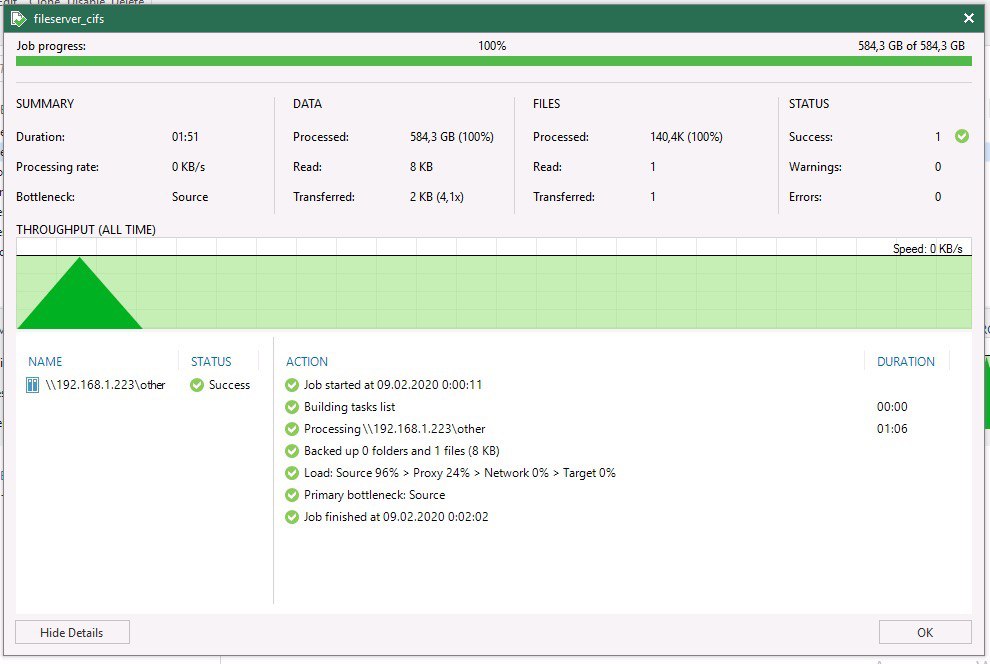990x664 pixels.
Task: Confirm with the OK button
Action: coord(925,632)
